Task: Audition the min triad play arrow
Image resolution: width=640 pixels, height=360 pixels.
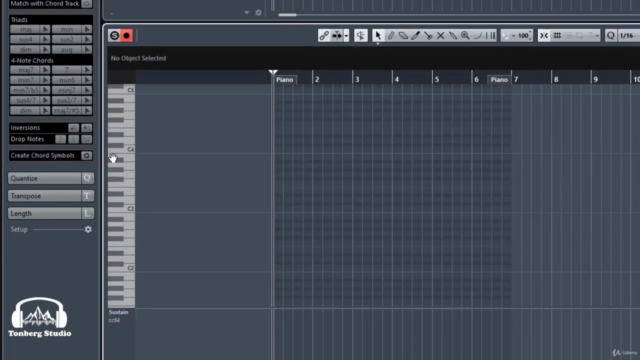Action: [x=87, y=29]
